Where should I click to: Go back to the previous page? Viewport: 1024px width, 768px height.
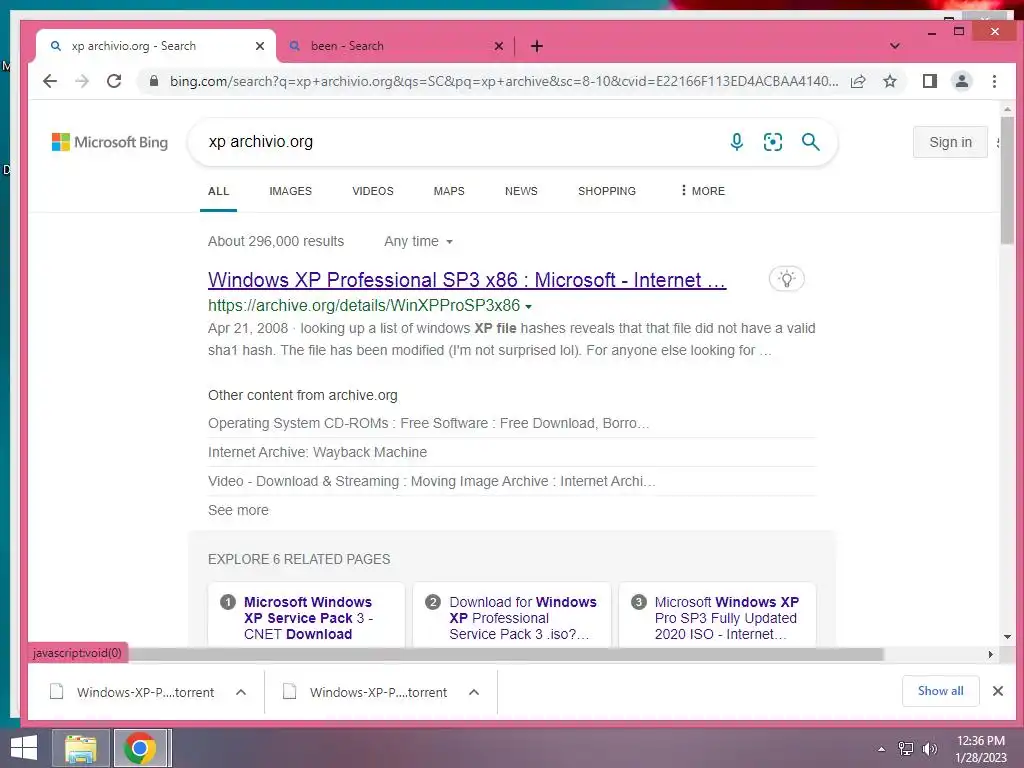pyautogui.click(x=50, y=81)
